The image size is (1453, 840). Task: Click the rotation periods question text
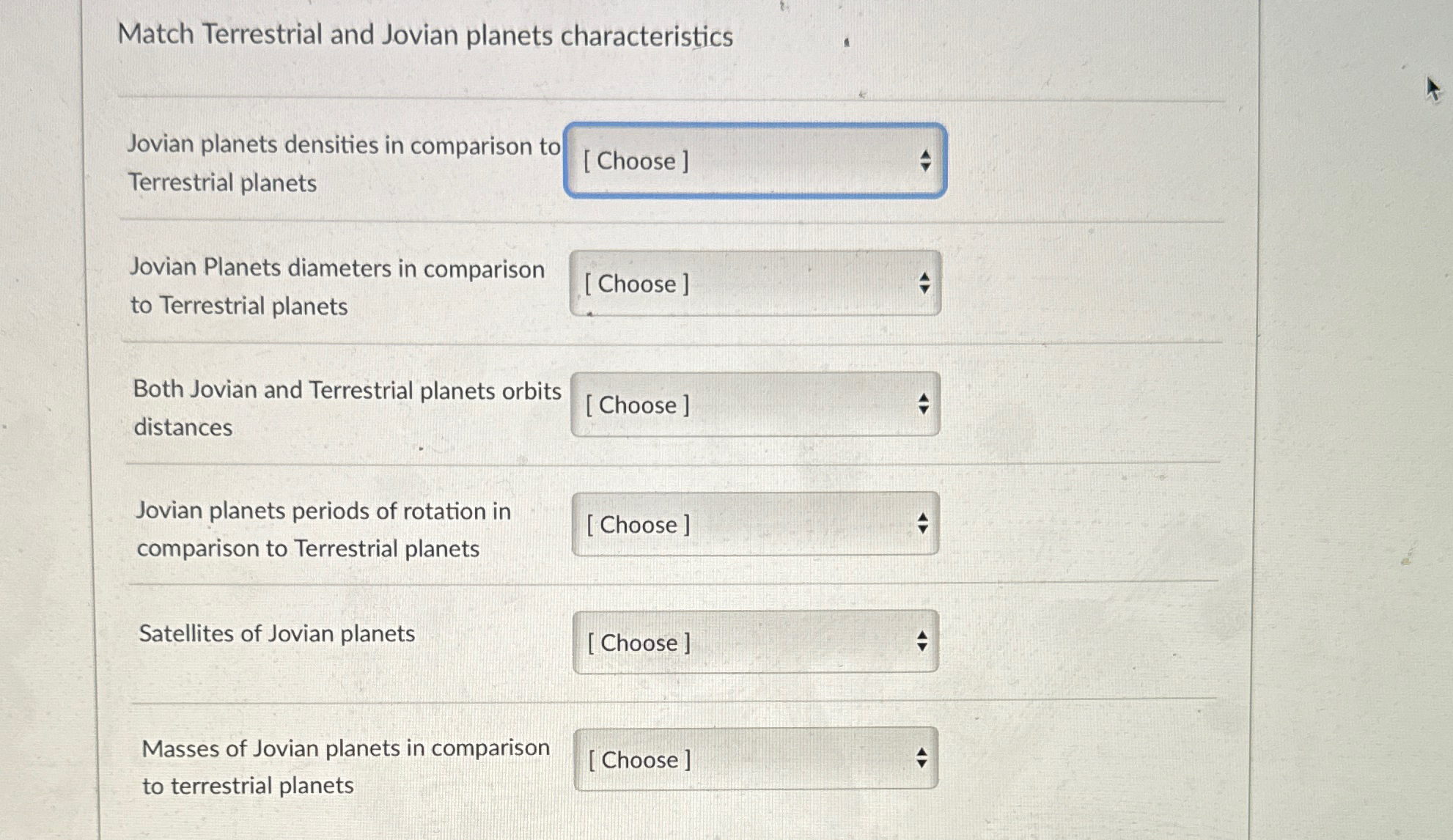323,528
